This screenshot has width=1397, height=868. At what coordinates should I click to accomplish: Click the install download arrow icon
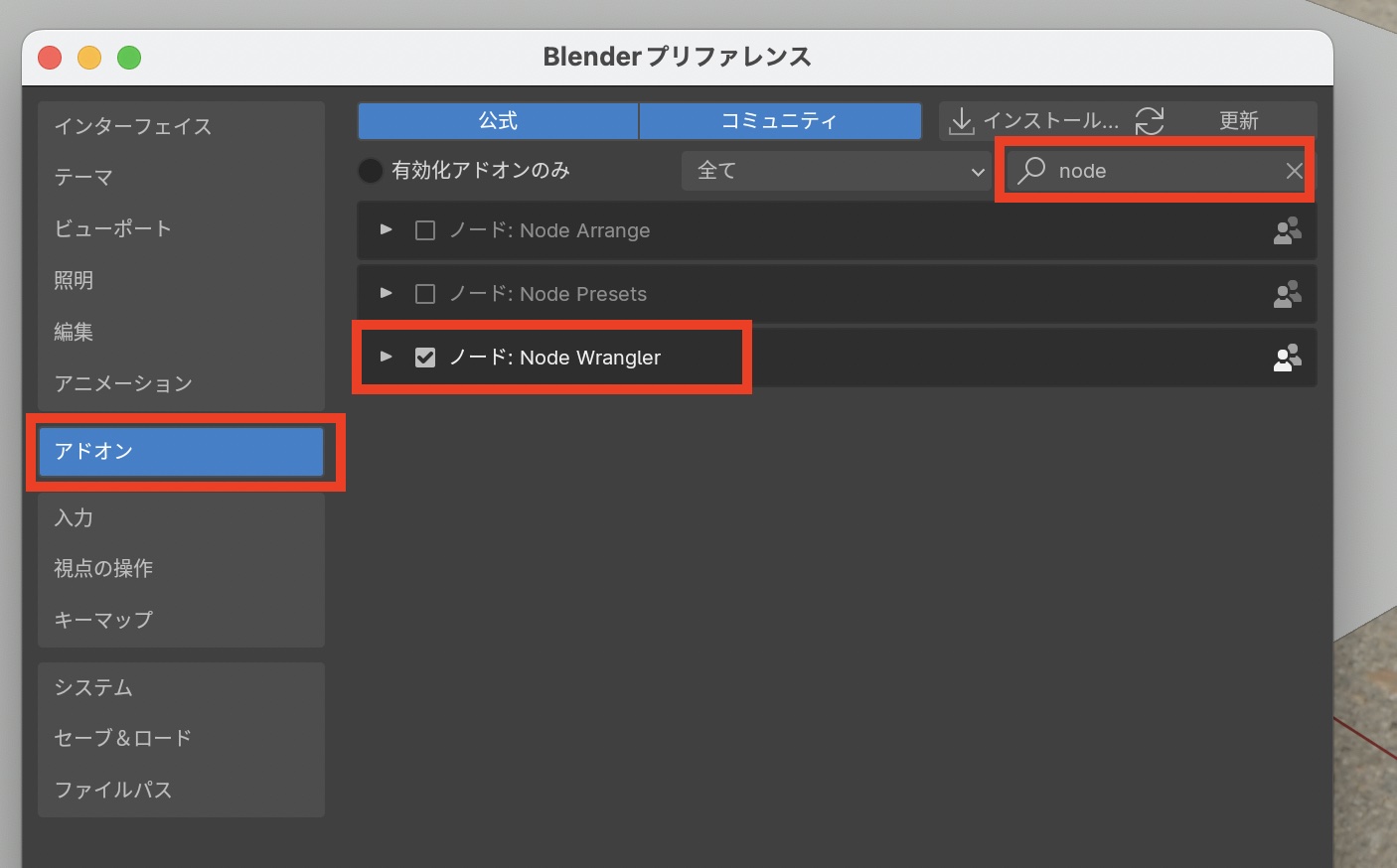coord(961,121)
